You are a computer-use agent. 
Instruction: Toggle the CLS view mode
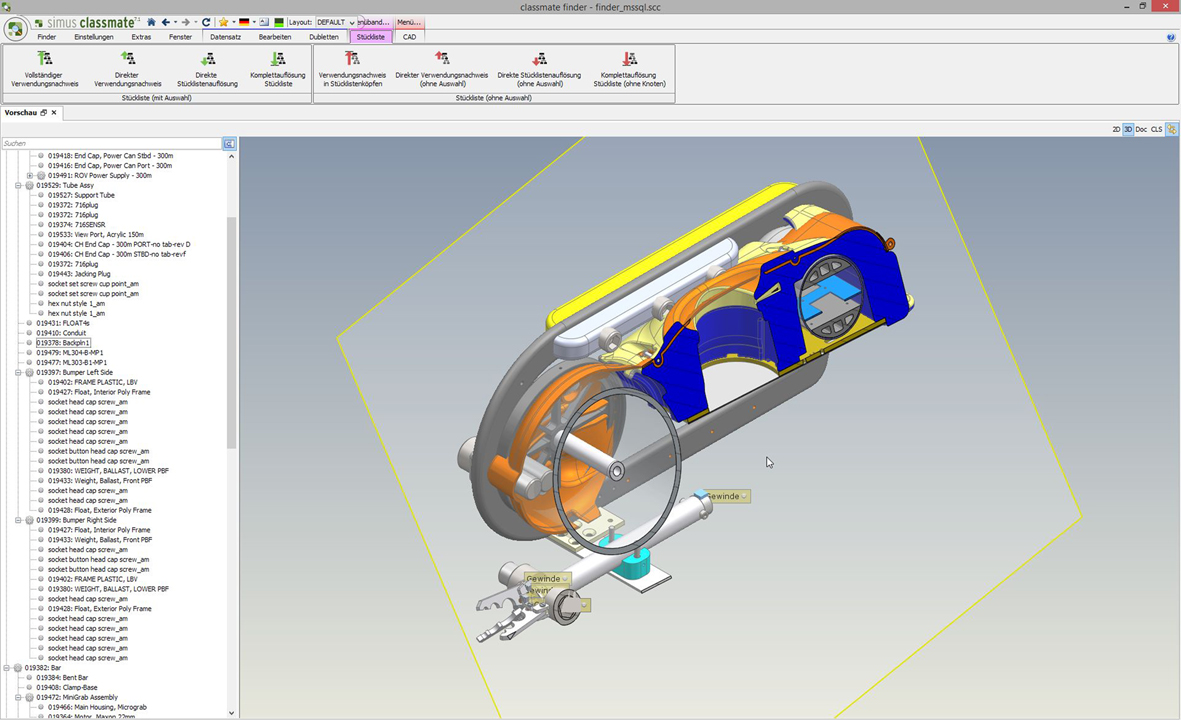click(1157, 130)
